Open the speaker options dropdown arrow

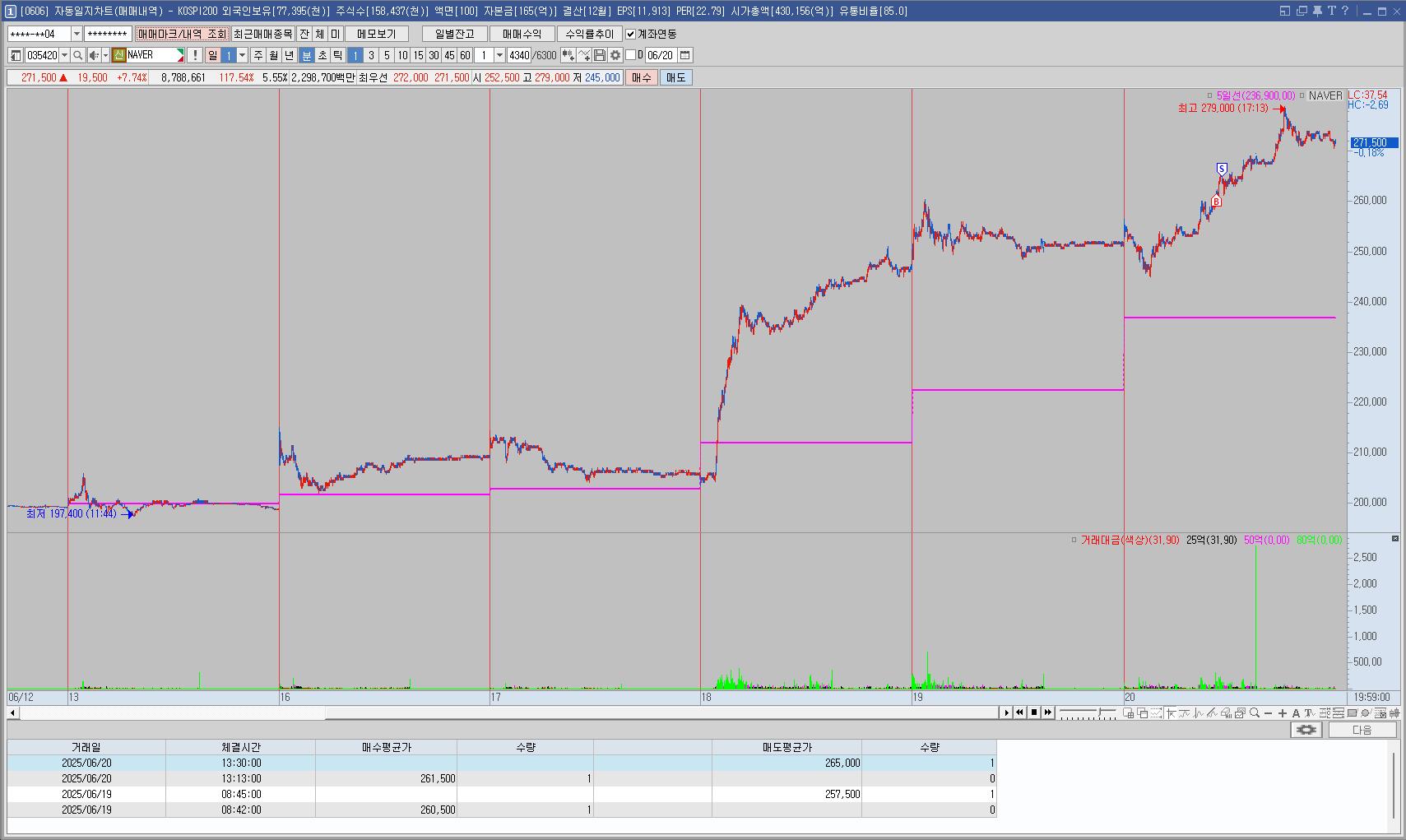(x=105, y=55)
